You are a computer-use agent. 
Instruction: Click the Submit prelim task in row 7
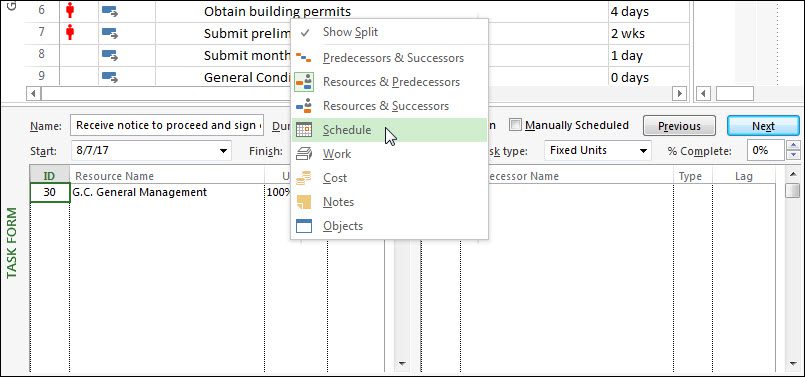(247, 33)
